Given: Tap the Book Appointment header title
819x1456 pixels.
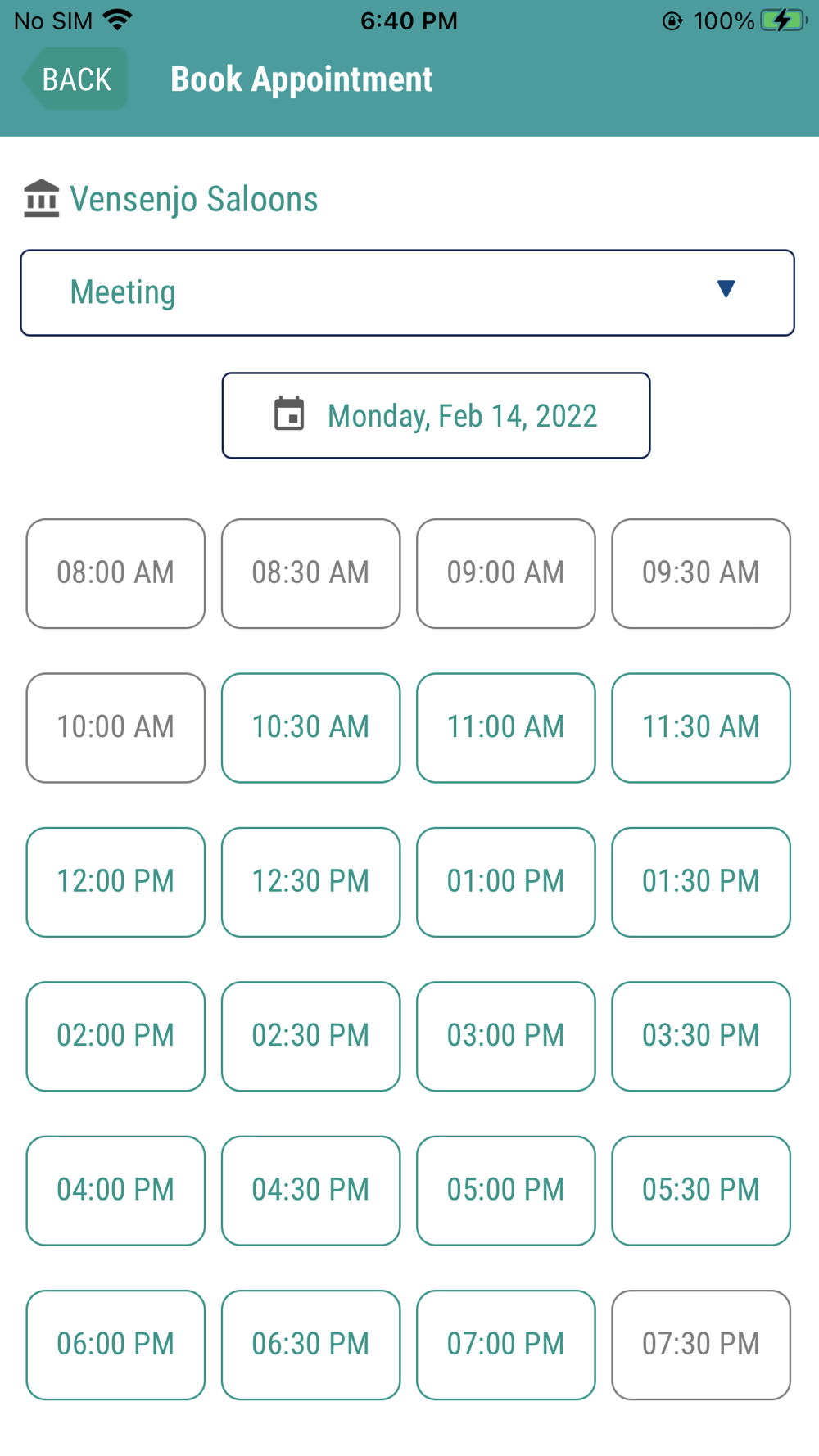Looking at the screenshot, I should click(x=301, y=79).
